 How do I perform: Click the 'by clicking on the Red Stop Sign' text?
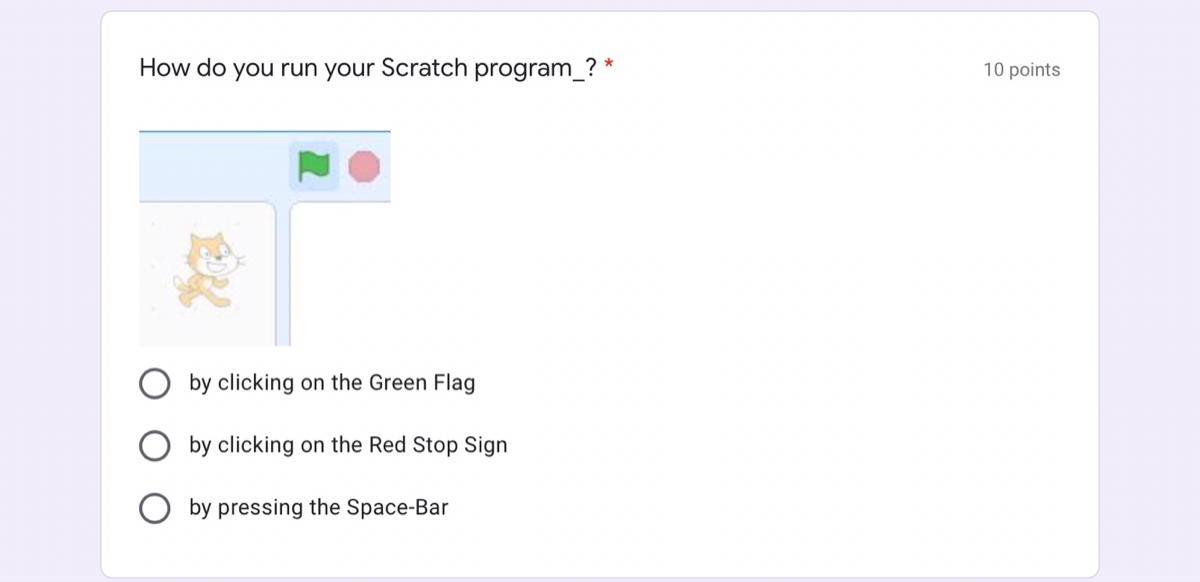[348, 445]
